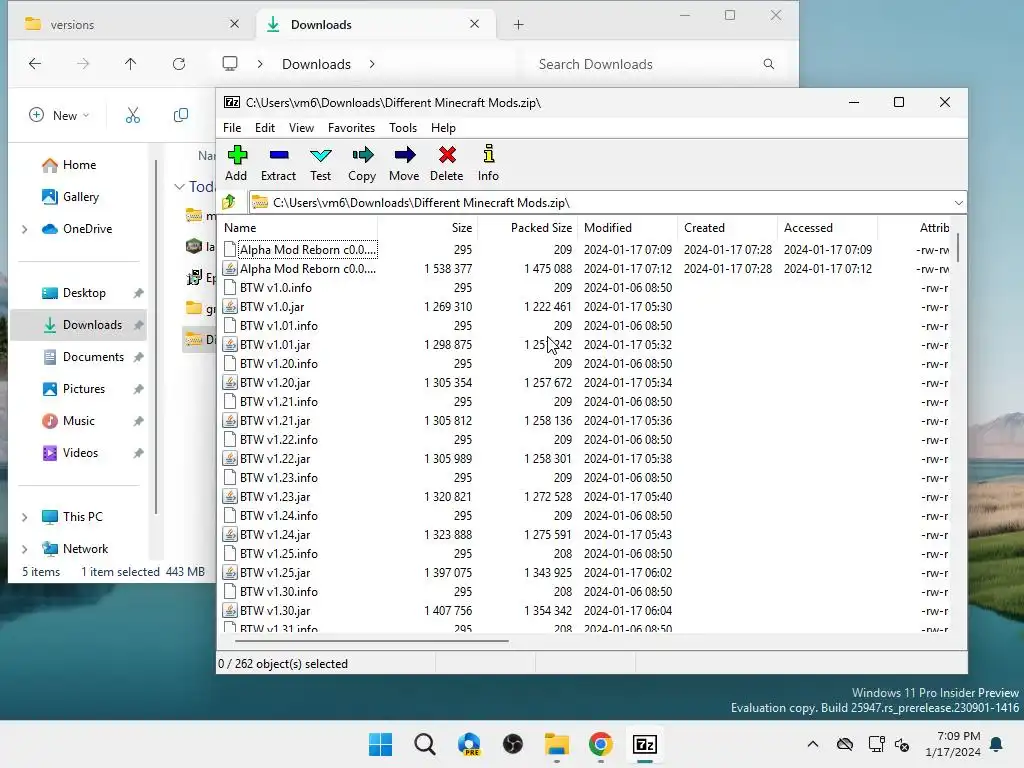Sort by the Size column header
This screenshot has width=1024, height=768.
[x=428, y=228]
